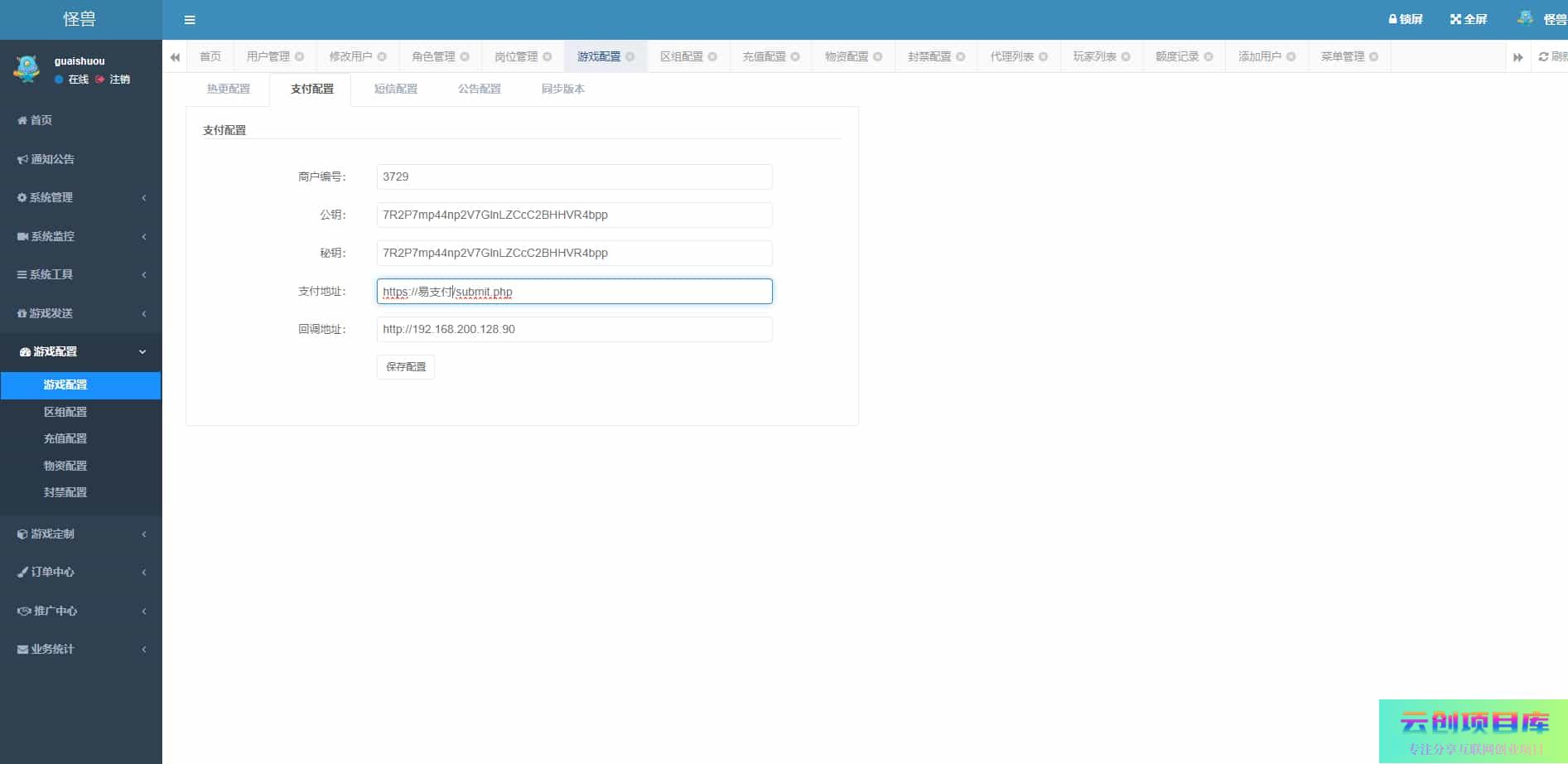Switch to the 公告配置 tab

(x=479, y=89)
